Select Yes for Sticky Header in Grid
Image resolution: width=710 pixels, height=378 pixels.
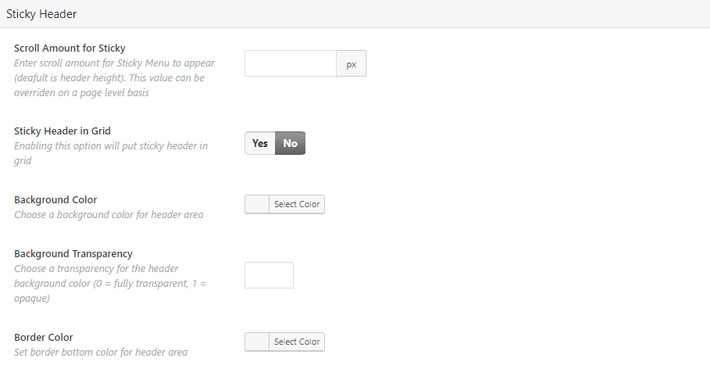pyautogui.click(x=260, y=143)
